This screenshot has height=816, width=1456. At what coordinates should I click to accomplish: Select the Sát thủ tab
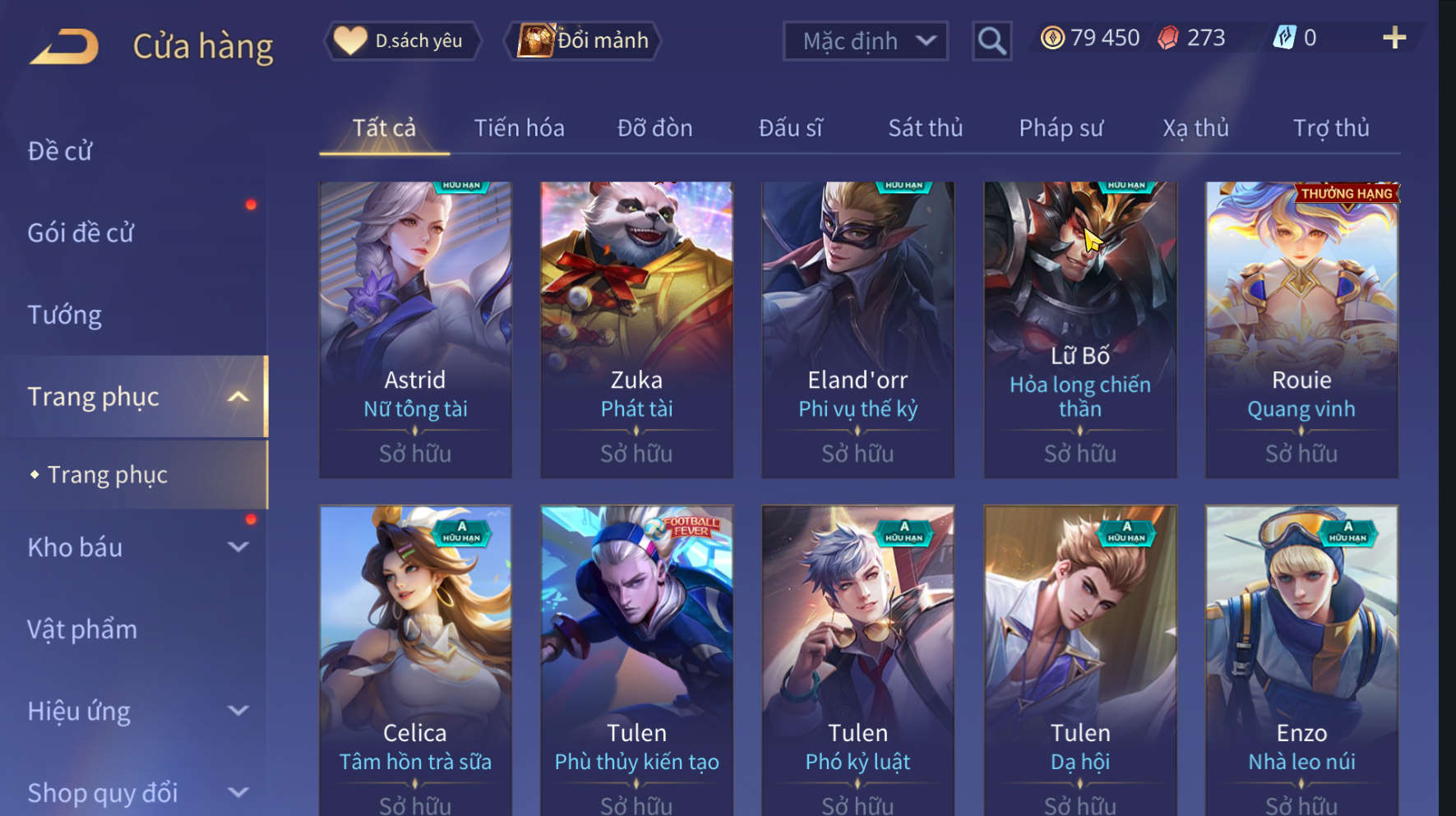[925, 128]
